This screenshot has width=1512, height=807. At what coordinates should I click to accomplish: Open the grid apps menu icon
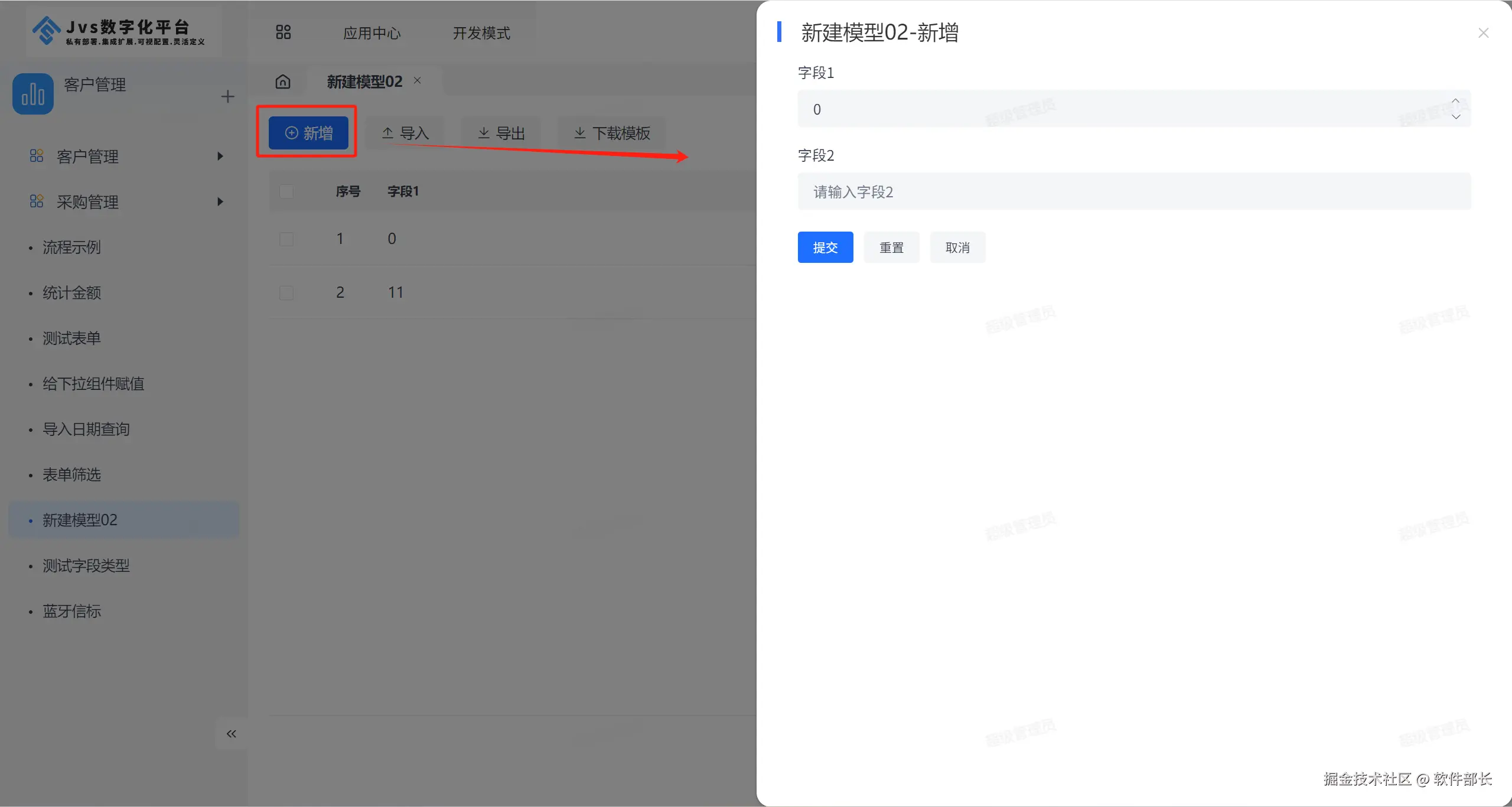tap(283, 32)
